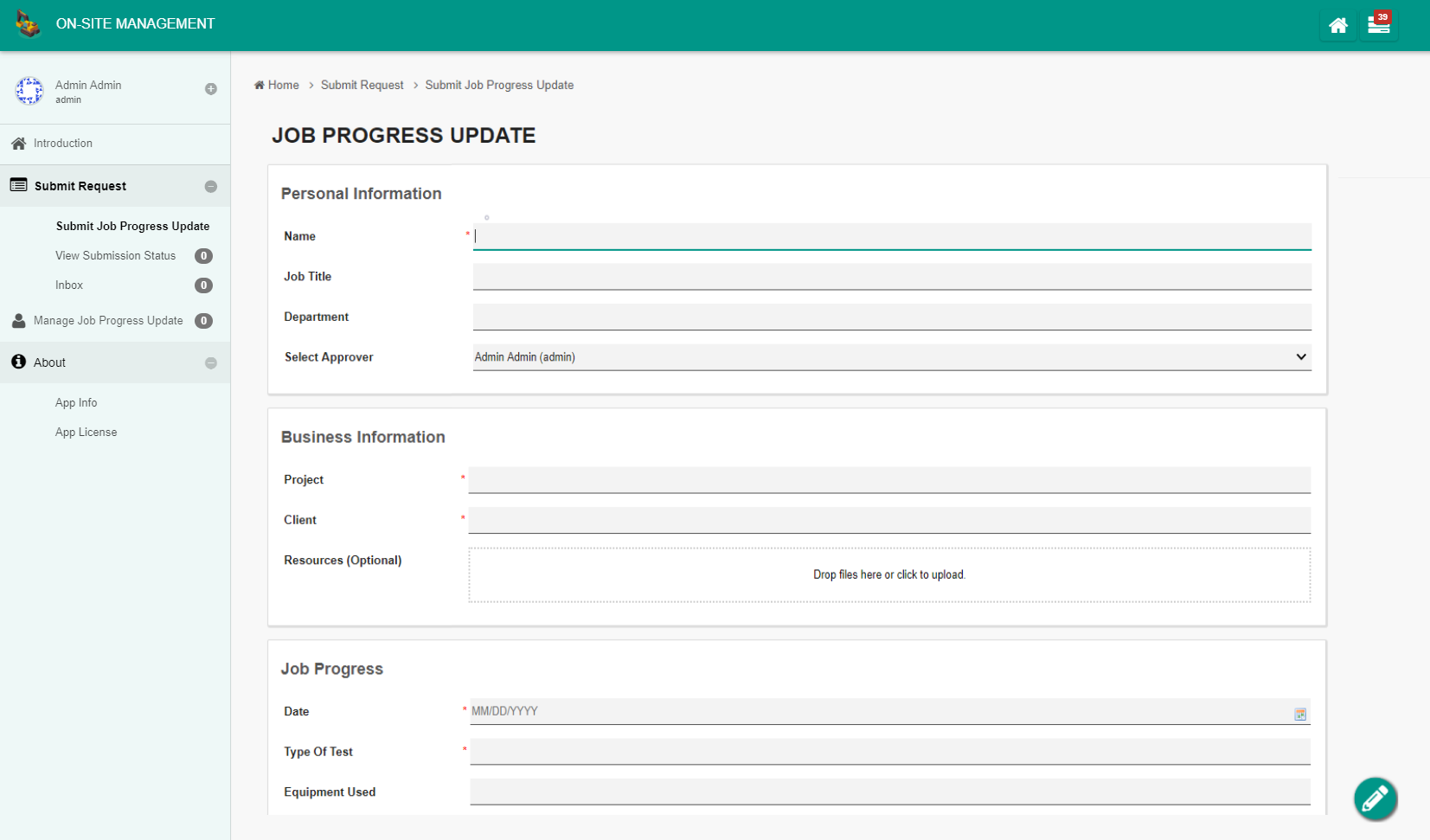
Task: Select Inbox from the sidebar menu
Action: pyautogui.click(x=68, y=285)
